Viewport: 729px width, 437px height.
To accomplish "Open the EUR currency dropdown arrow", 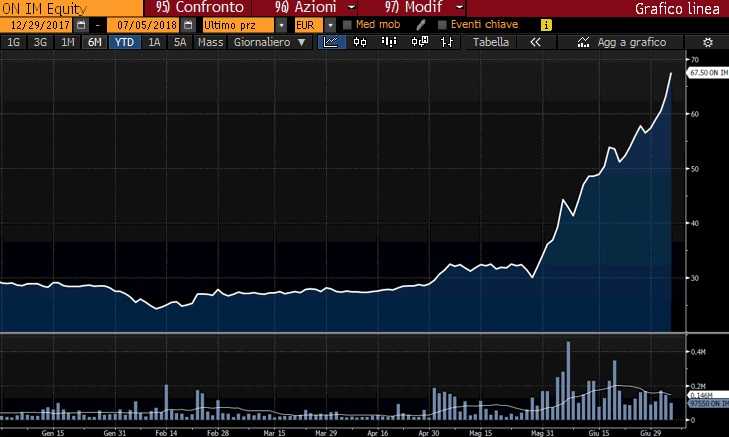I will coord(330,25).
